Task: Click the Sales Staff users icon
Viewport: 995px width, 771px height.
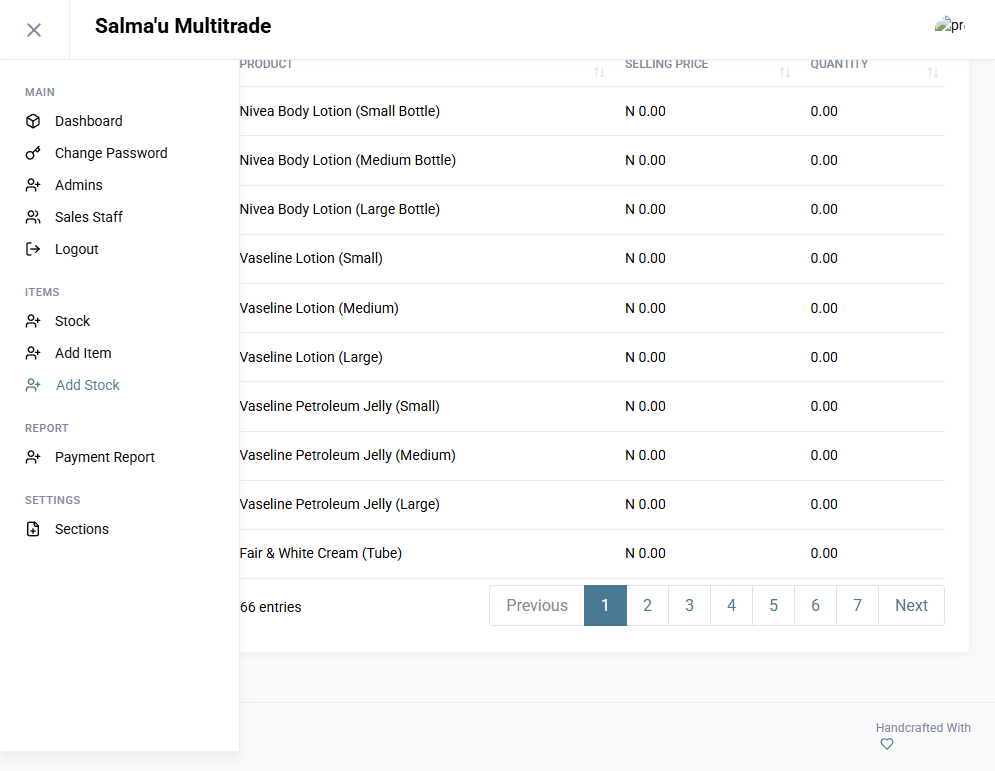Action: (x=33, y=217)
